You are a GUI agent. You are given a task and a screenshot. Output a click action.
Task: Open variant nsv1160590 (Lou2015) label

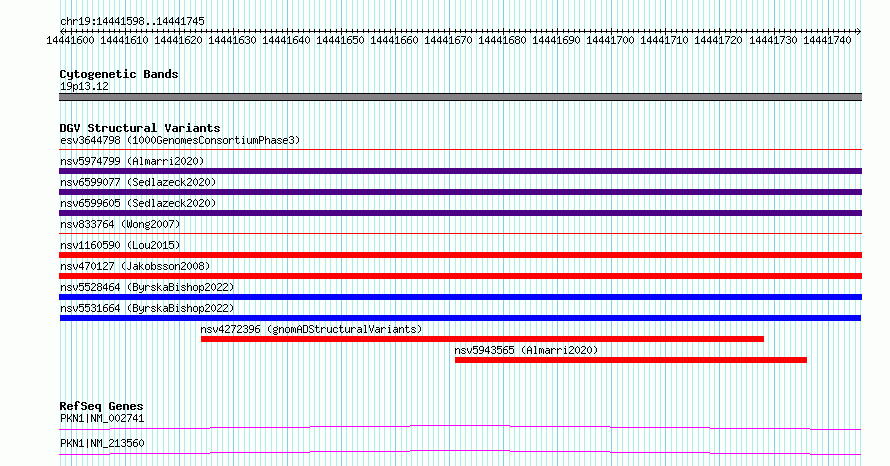[x=120, y=245]
